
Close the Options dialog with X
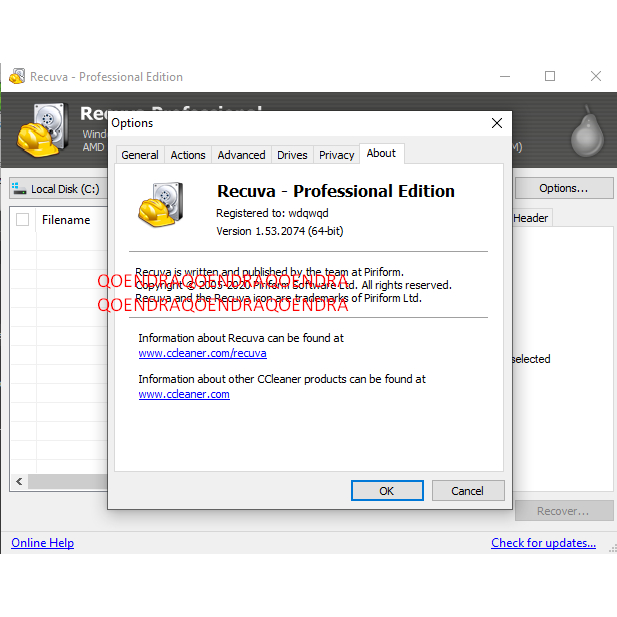[496, 123]
